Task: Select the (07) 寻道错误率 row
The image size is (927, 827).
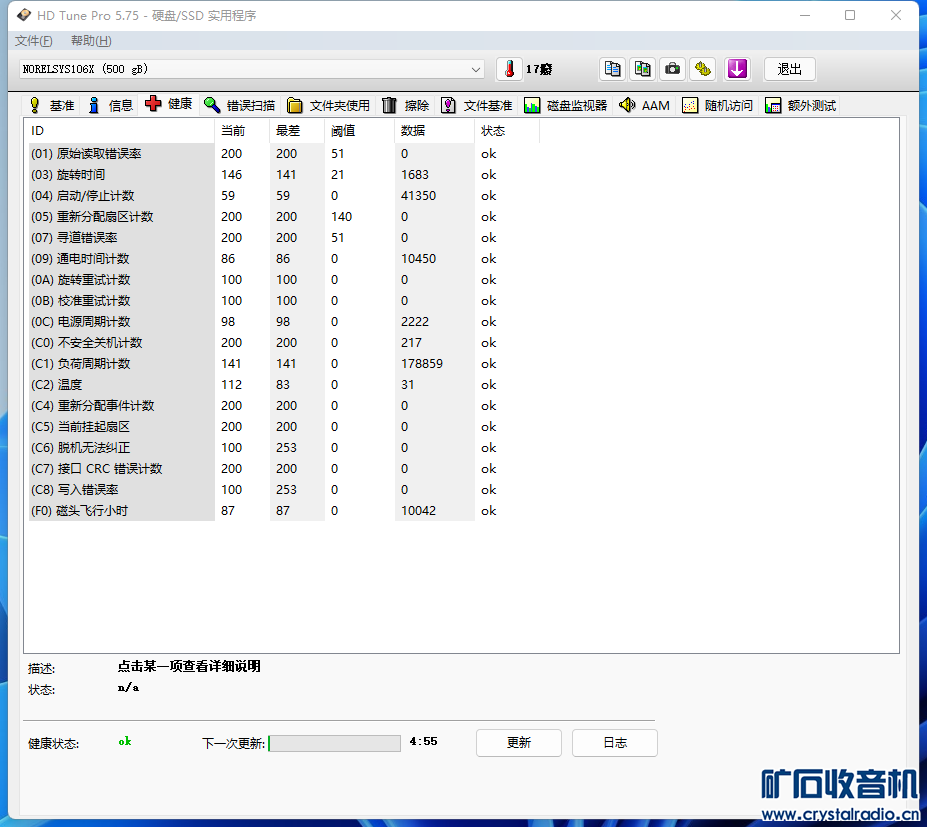Action: click(x=284, y=238)
